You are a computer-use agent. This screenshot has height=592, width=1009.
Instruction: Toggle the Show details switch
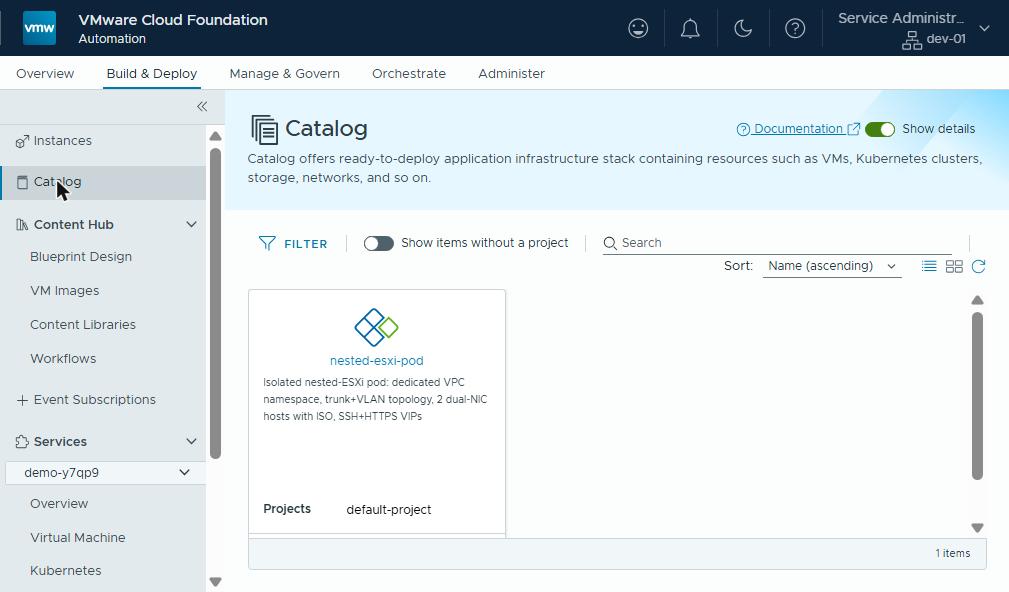(880, 129)
